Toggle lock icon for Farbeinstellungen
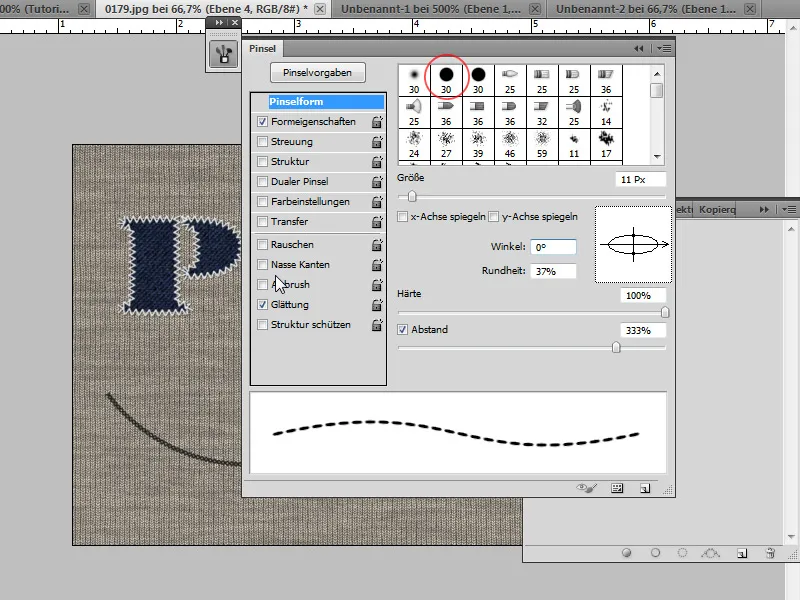 click(x=377, y=202)
